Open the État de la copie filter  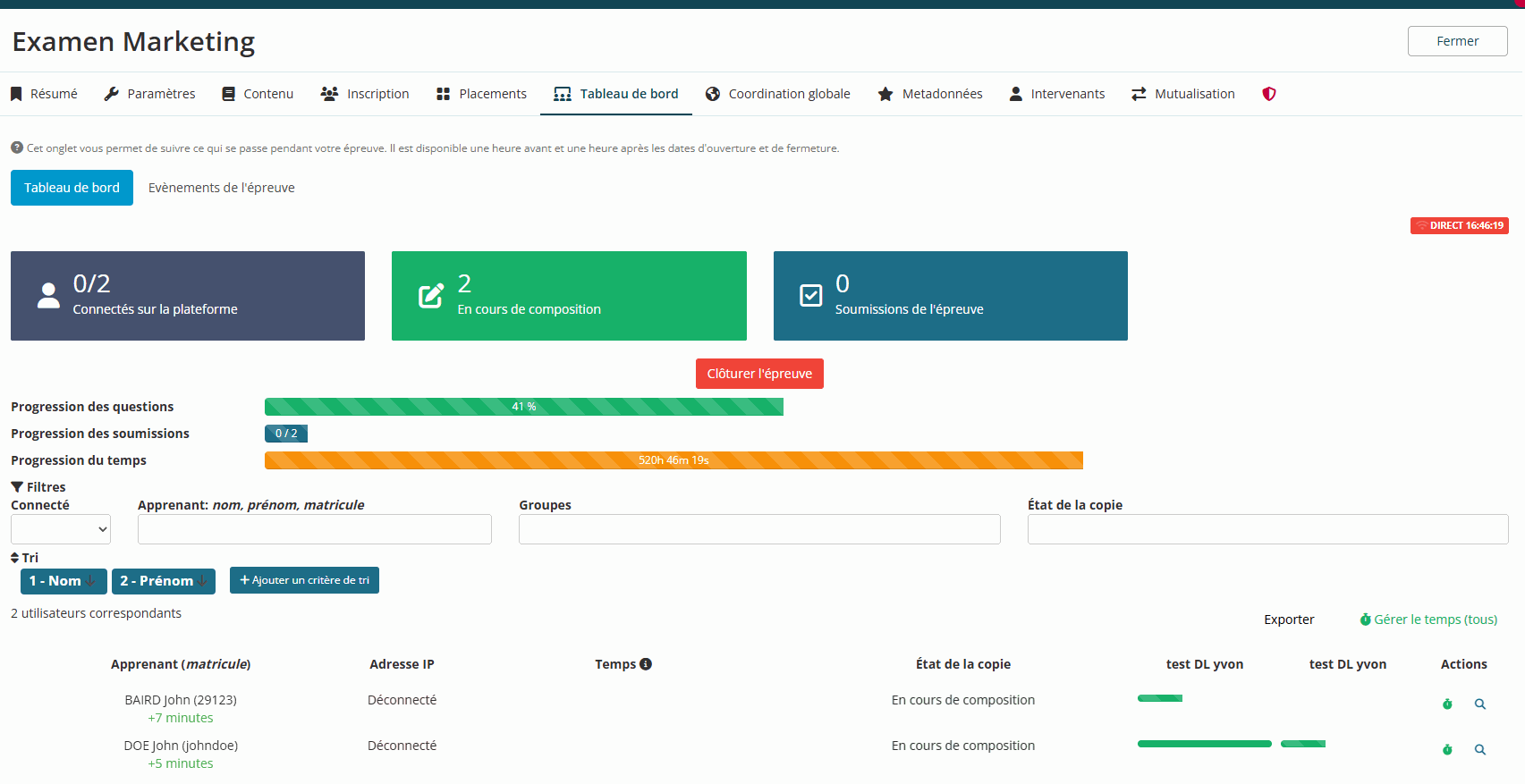(1267, 529)
